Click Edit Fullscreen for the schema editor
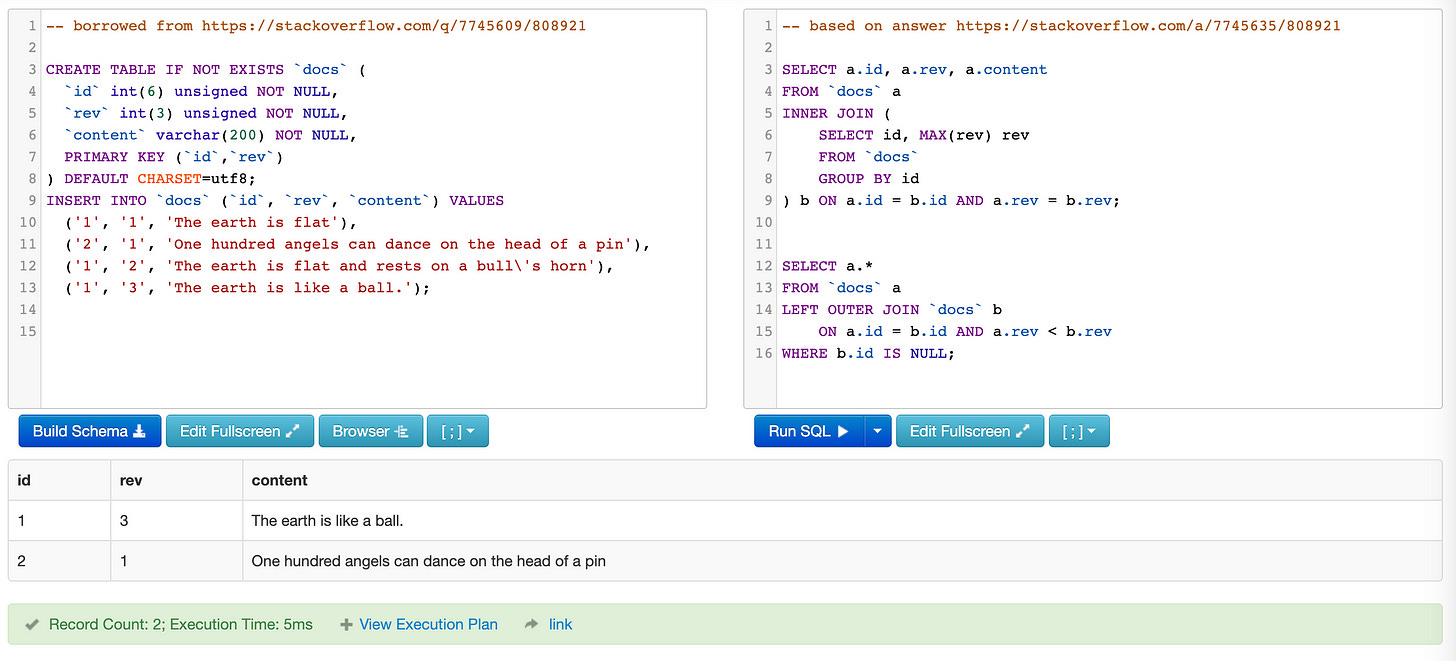The height and width of the screenshot is (661, 1456). coord(240,430)
